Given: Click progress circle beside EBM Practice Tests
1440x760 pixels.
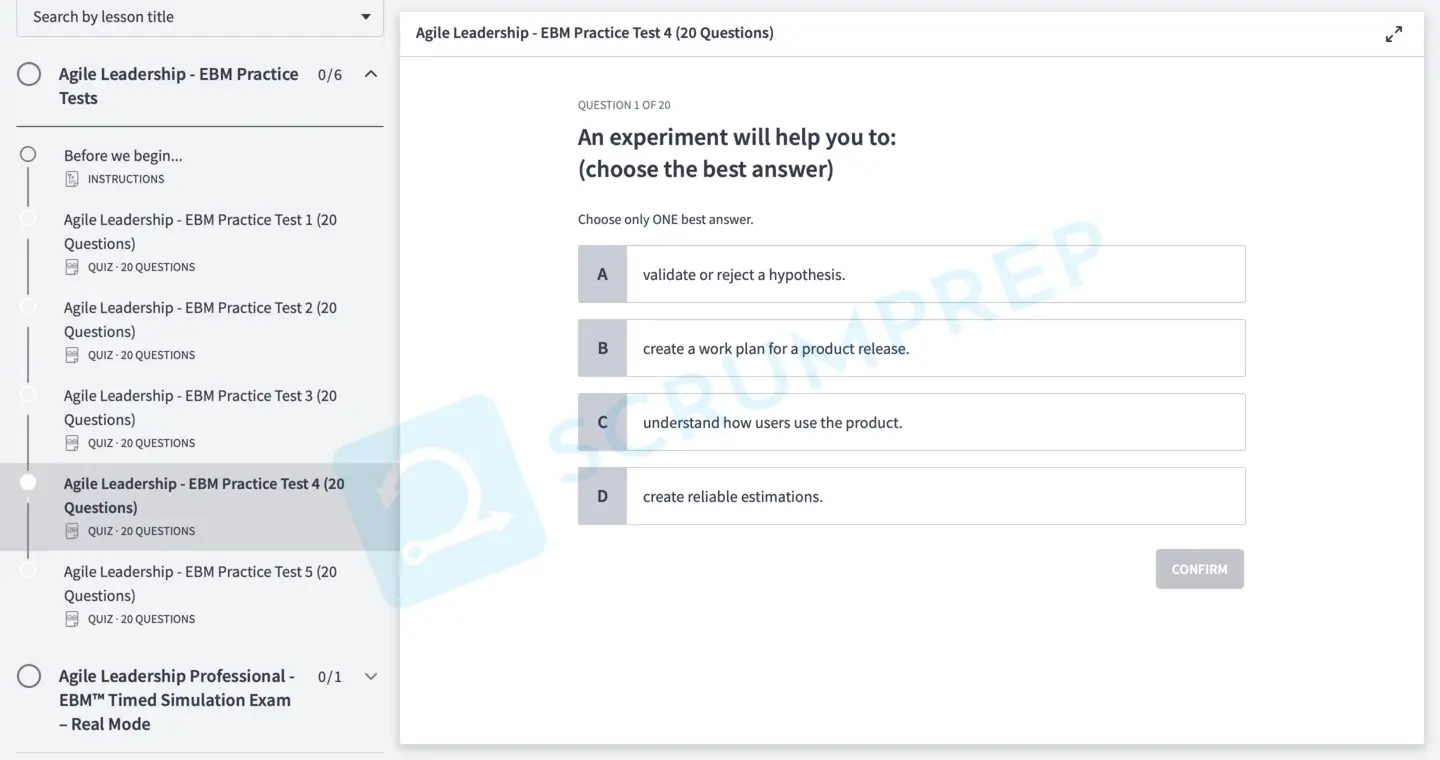Looking at the screenshot, I should point(29,74).
